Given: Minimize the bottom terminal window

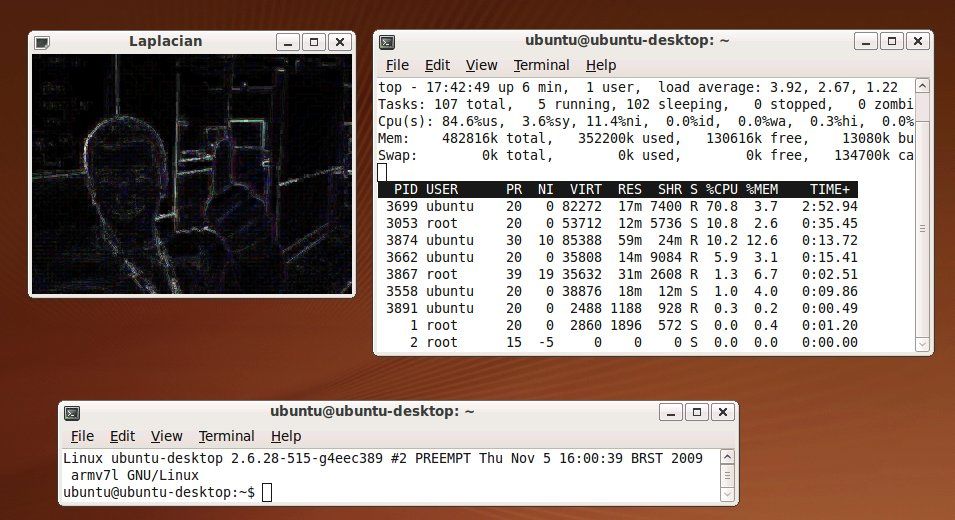Looking at the screenshot, I should [x=671, y=412].
